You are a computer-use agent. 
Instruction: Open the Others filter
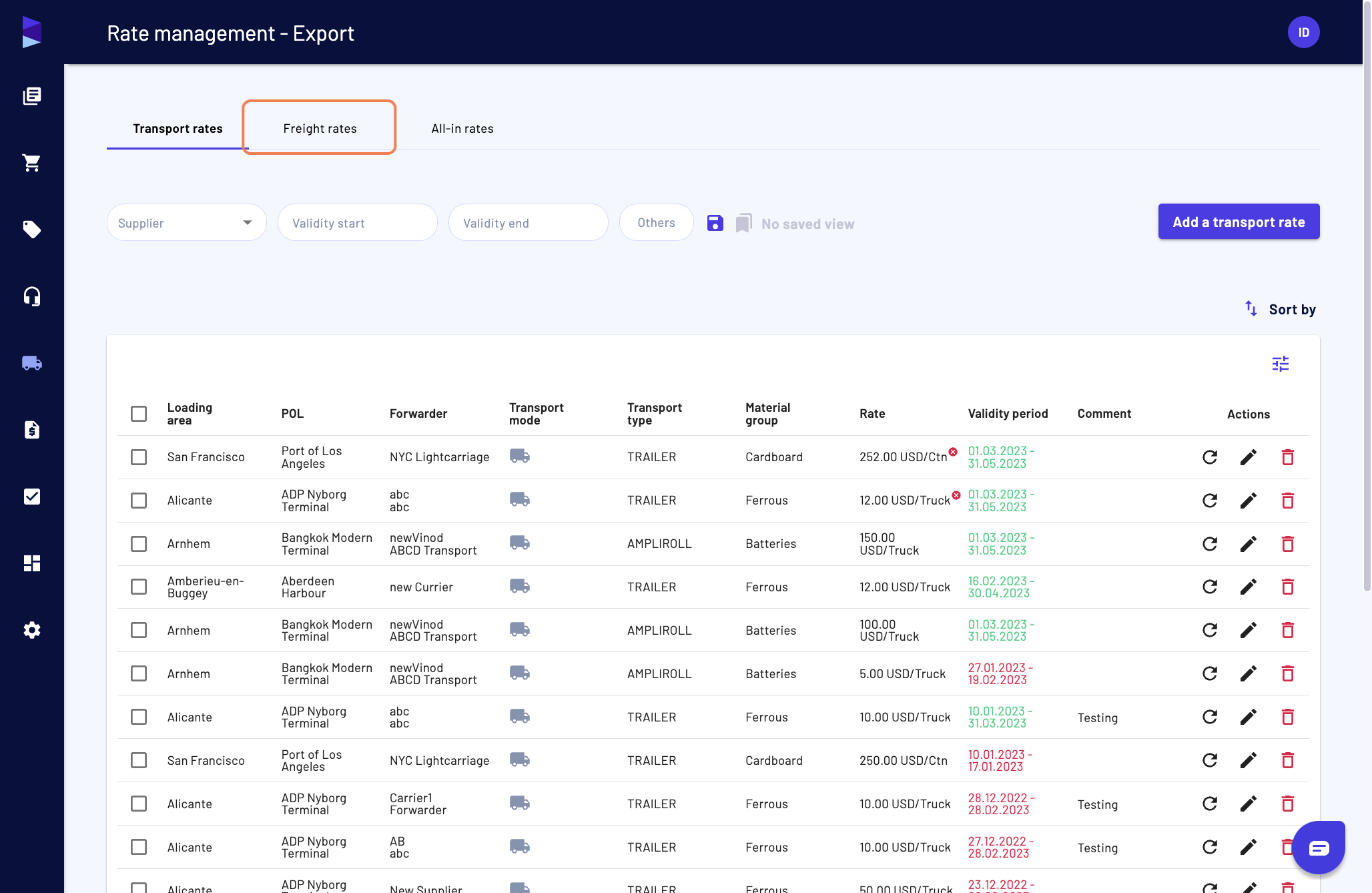pos(656,222)
